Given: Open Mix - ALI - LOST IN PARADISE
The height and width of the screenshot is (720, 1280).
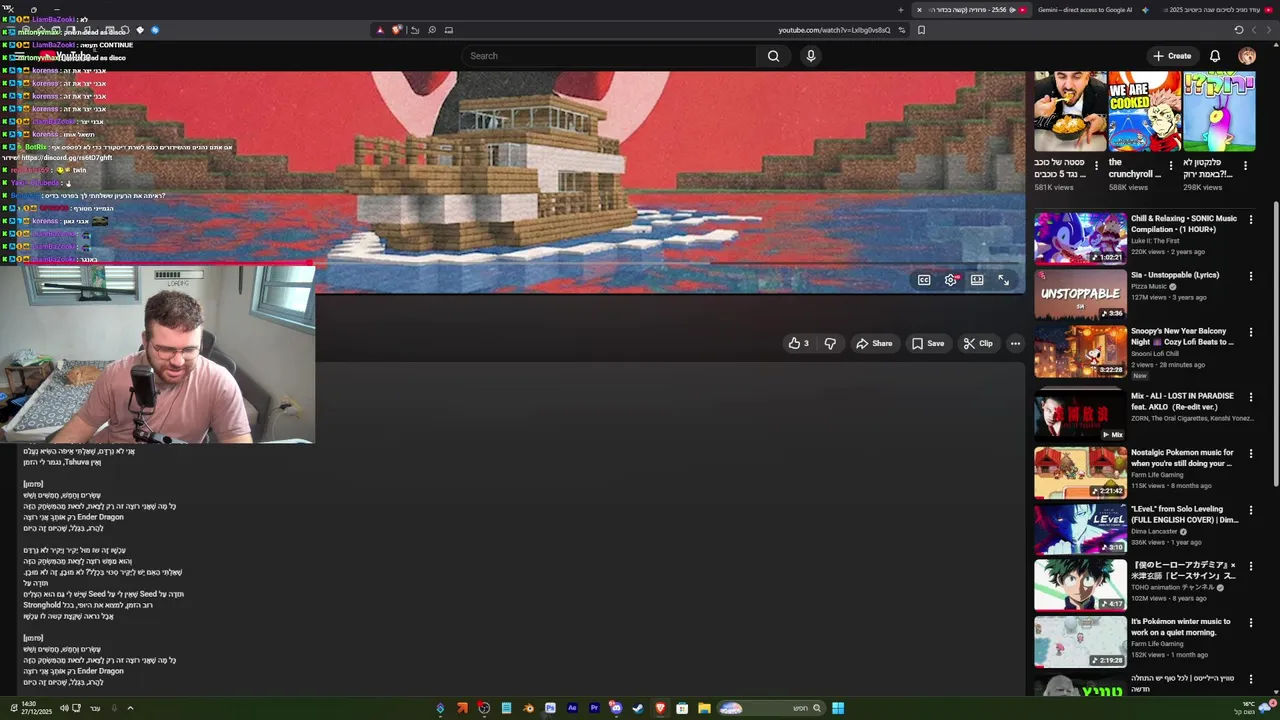Looking at the screenshot, I should tap(1080, 415).
